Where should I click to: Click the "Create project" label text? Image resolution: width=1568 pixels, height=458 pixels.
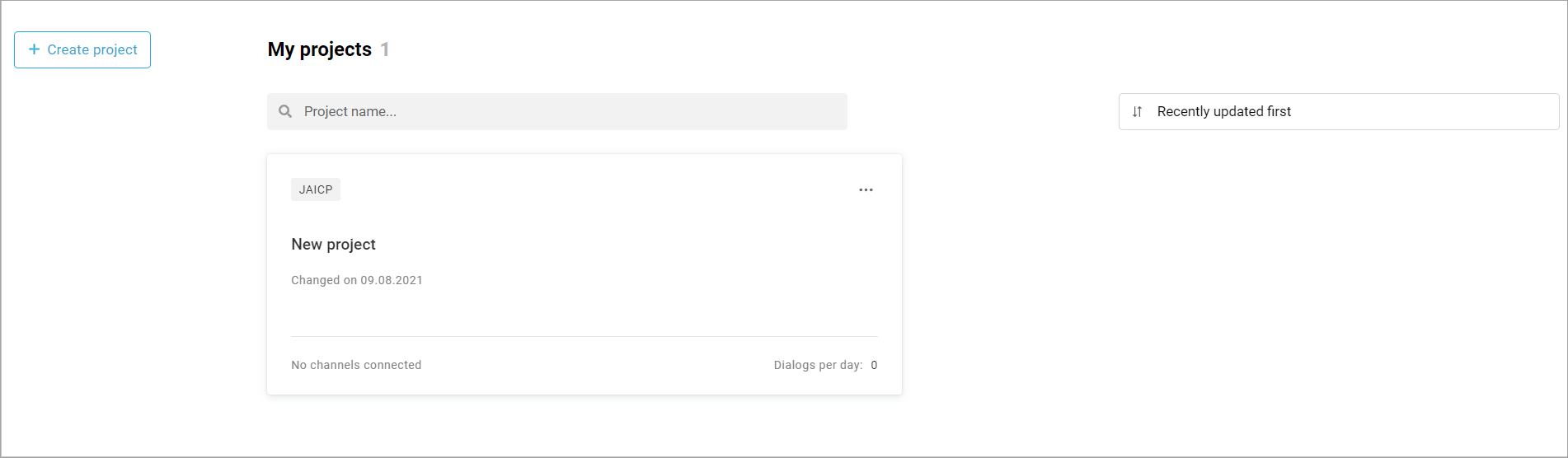[92, 49]
